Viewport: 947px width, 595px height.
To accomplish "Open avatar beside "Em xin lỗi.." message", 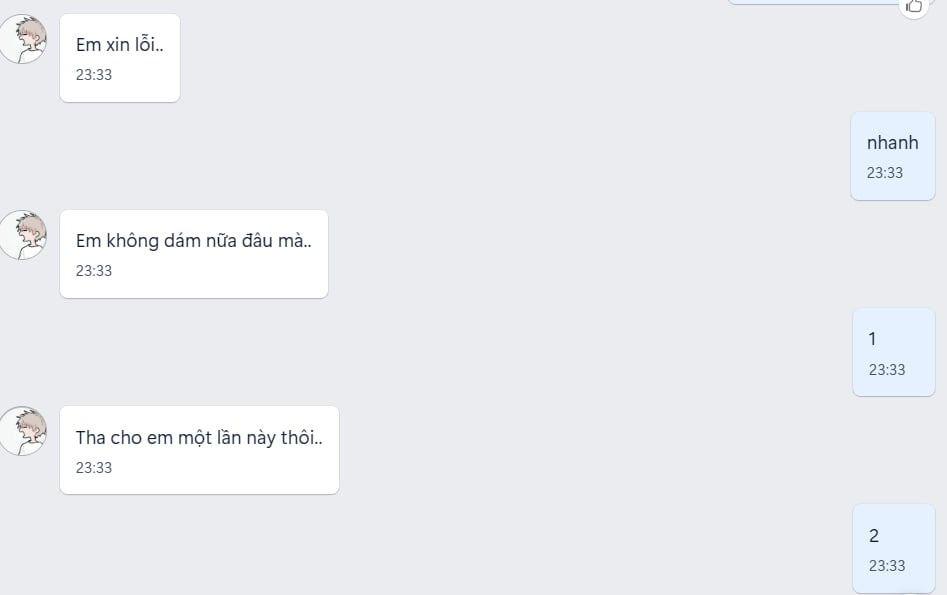I will click(23, 40).
